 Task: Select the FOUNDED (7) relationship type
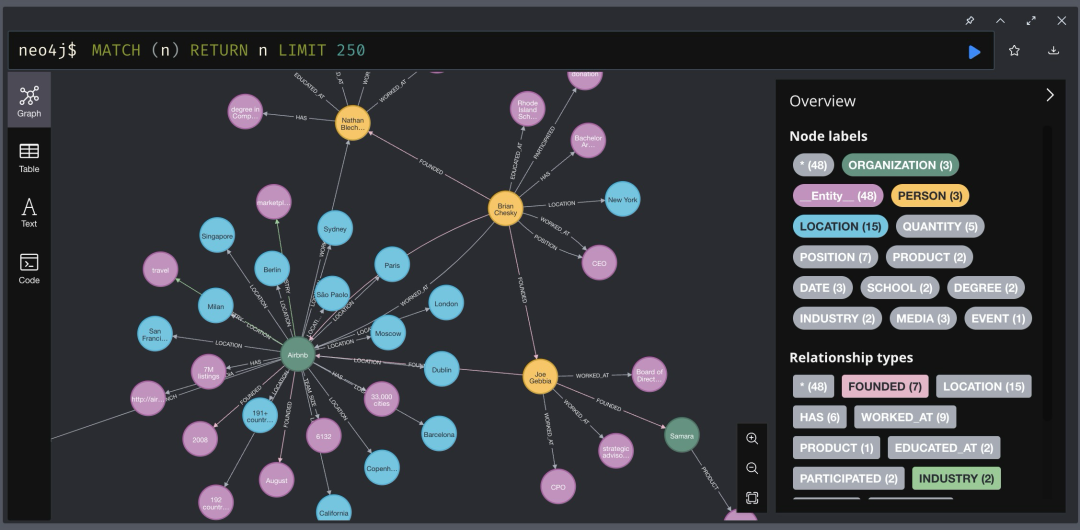click(885, 386)
